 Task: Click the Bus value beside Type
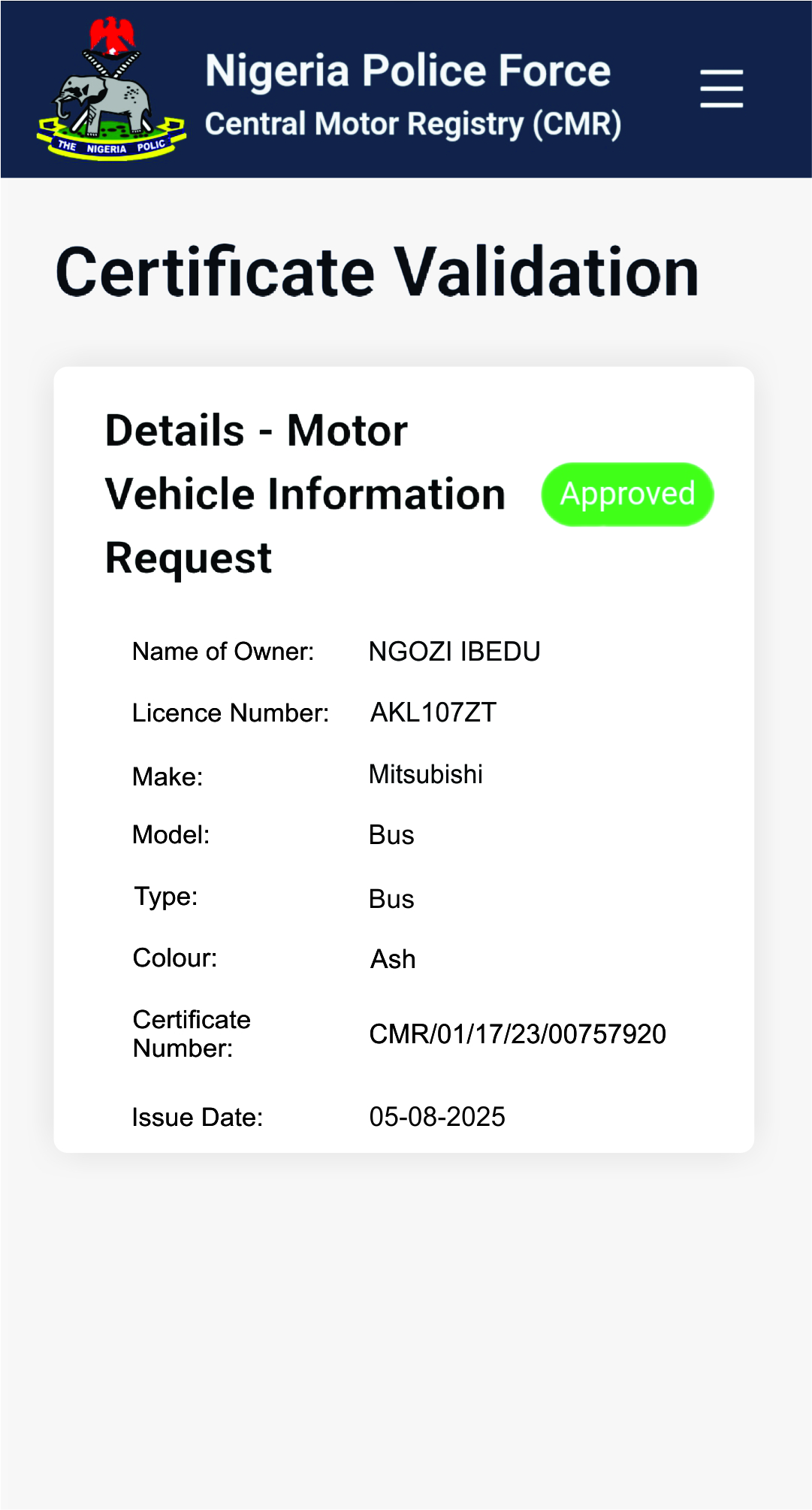click(x=391, y=899)
